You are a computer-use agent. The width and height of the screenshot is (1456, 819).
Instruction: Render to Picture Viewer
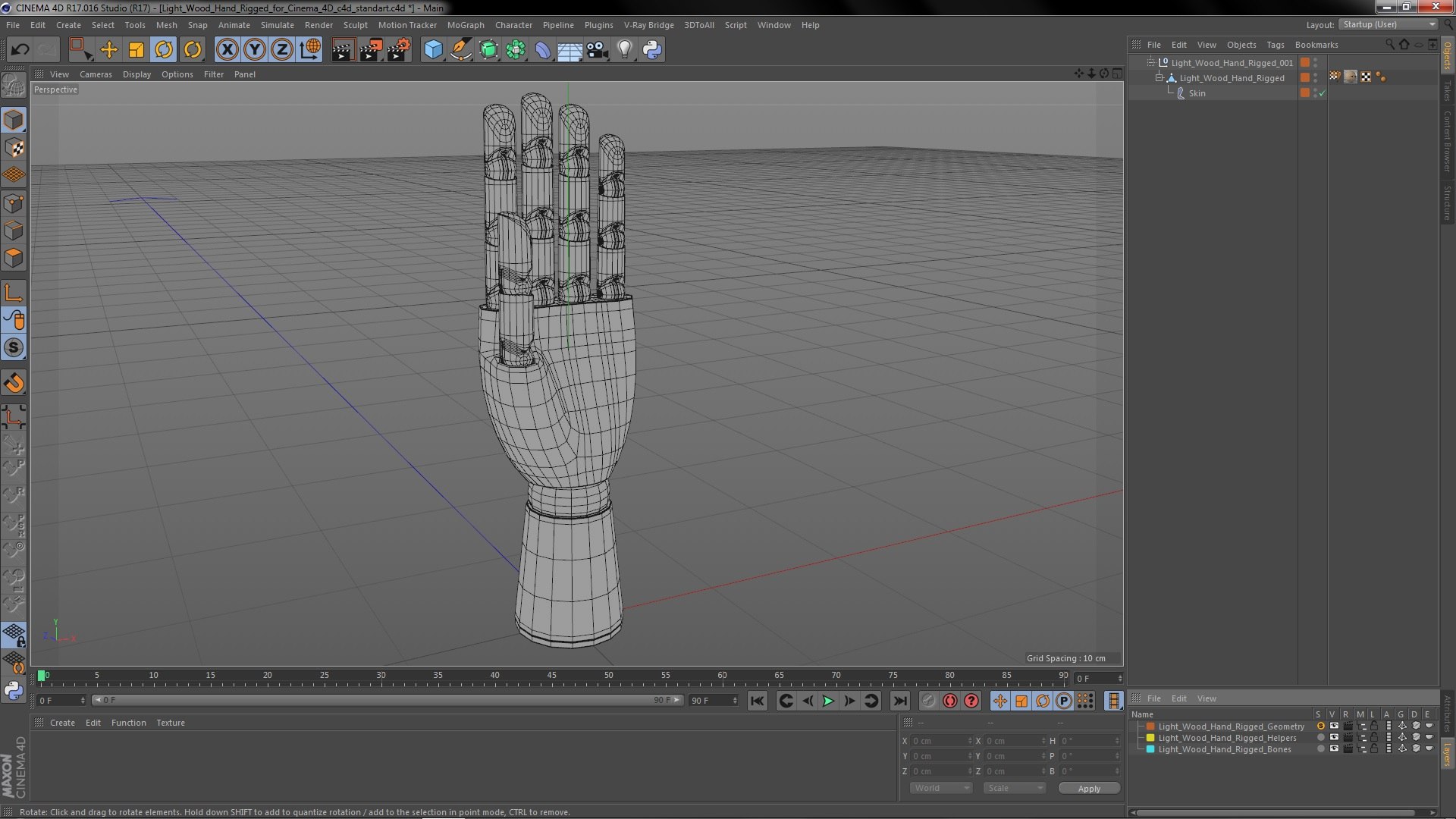pyautogui.click(x=370, y=50)
